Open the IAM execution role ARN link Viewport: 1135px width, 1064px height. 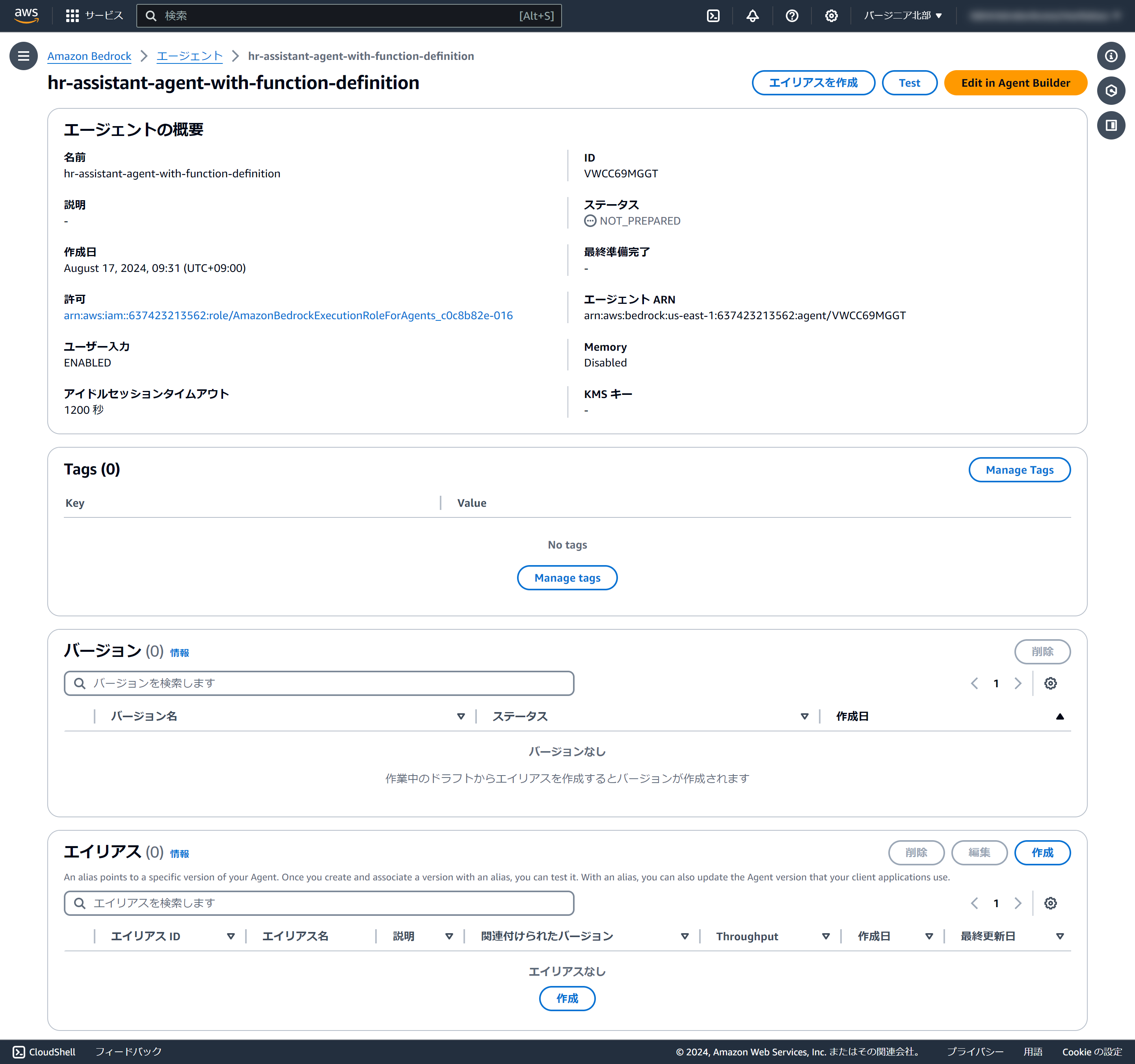point(288,316)
